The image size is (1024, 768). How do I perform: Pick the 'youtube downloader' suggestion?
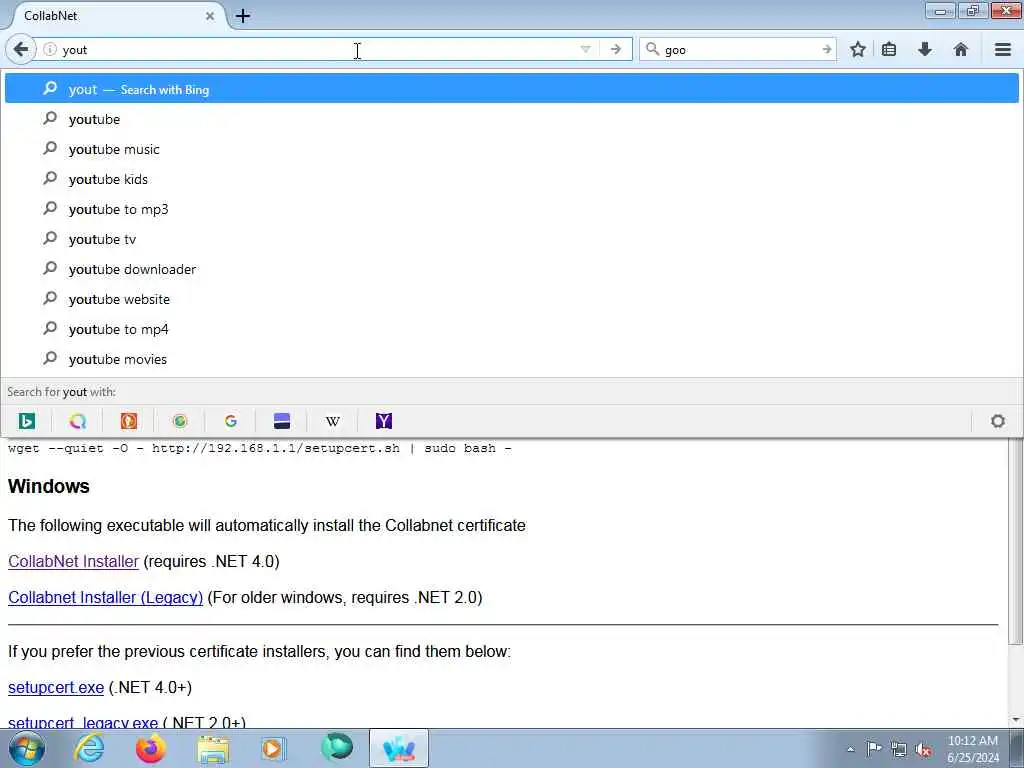511,269
